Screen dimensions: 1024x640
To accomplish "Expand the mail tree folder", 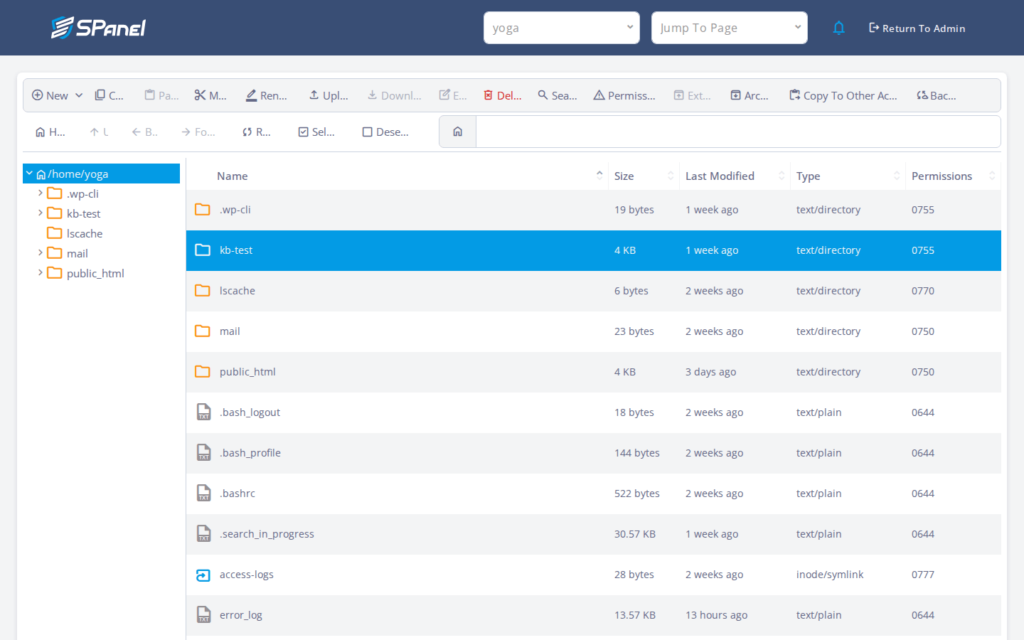I will (x=40, y=253).
